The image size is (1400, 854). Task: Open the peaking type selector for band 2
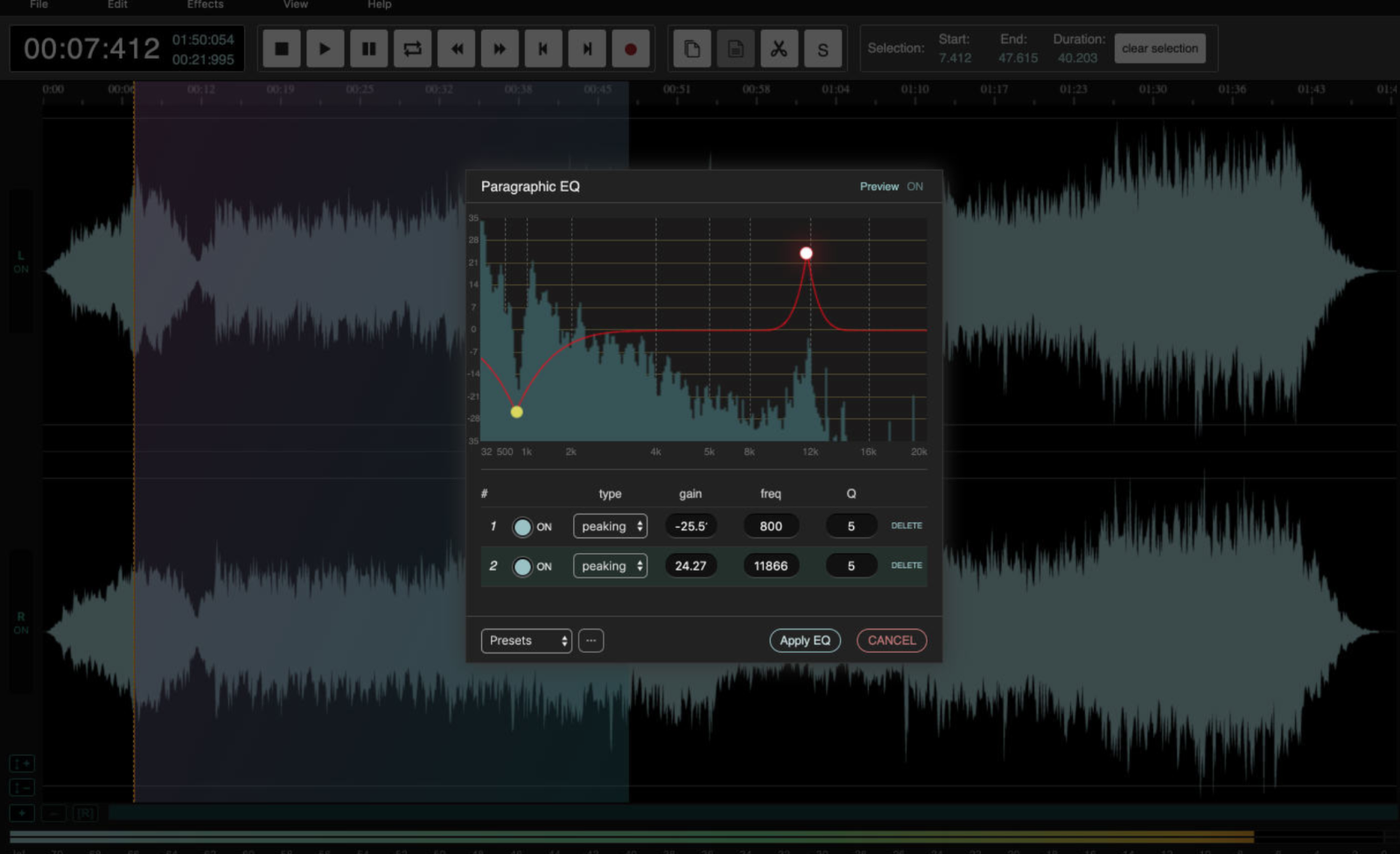click(x=610, y=566)
